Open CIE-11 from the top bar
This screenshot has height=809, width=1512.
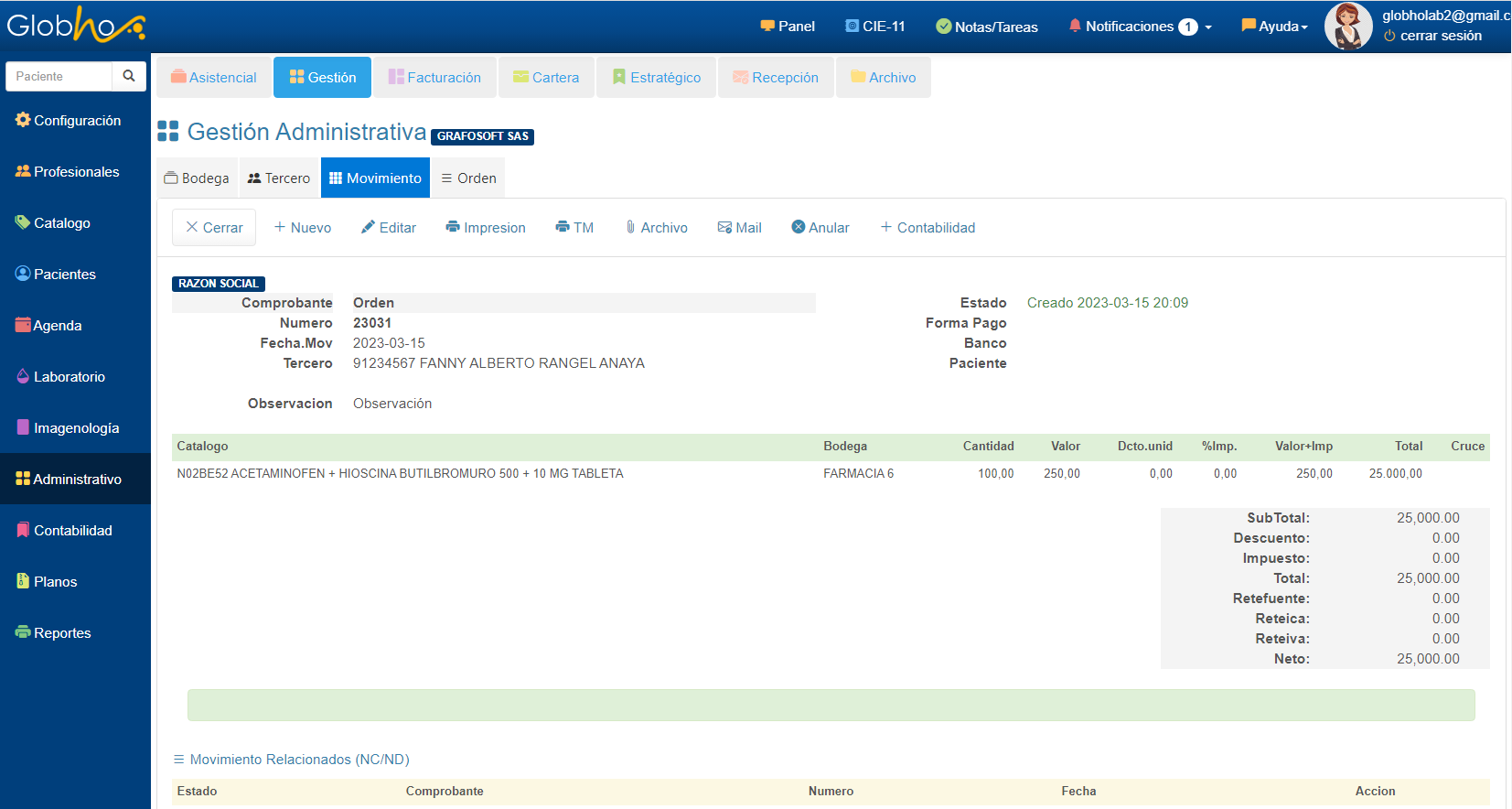(875, 27)
